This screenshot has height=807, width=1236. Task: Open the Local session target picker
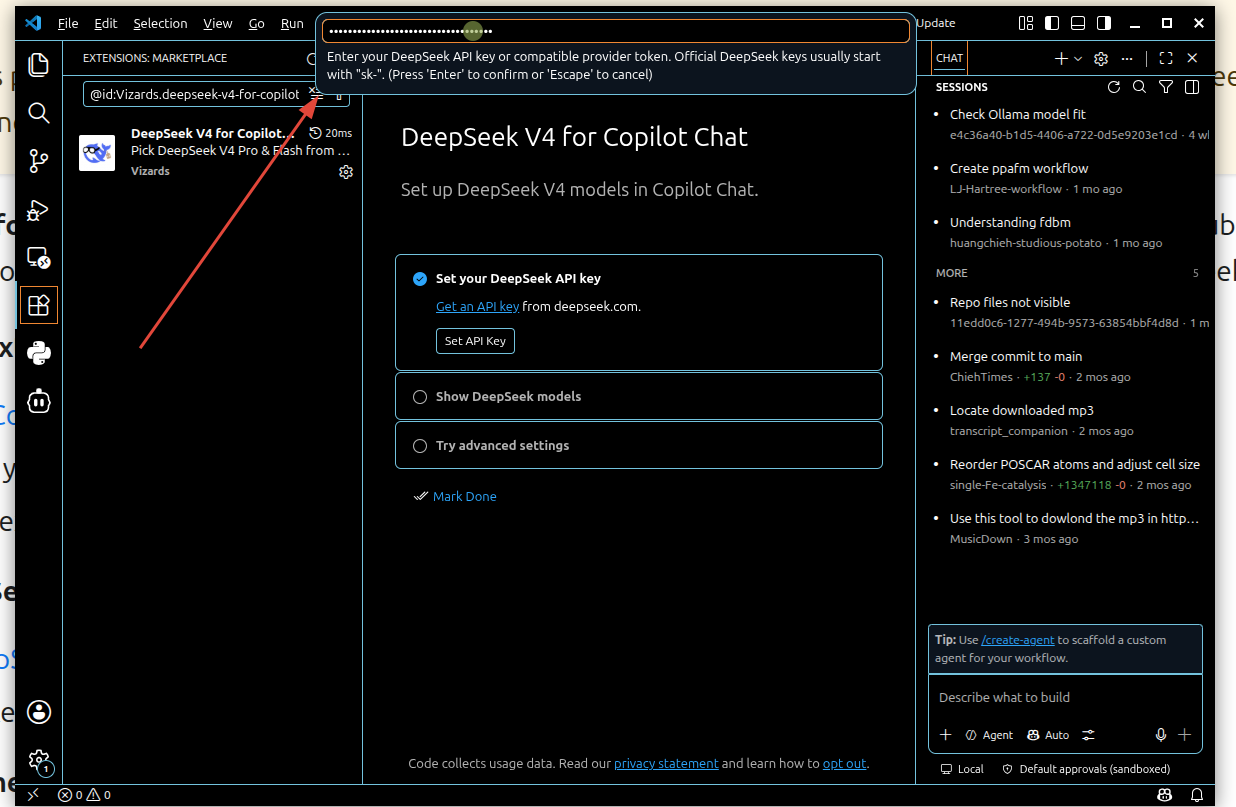tap(962, 769)
